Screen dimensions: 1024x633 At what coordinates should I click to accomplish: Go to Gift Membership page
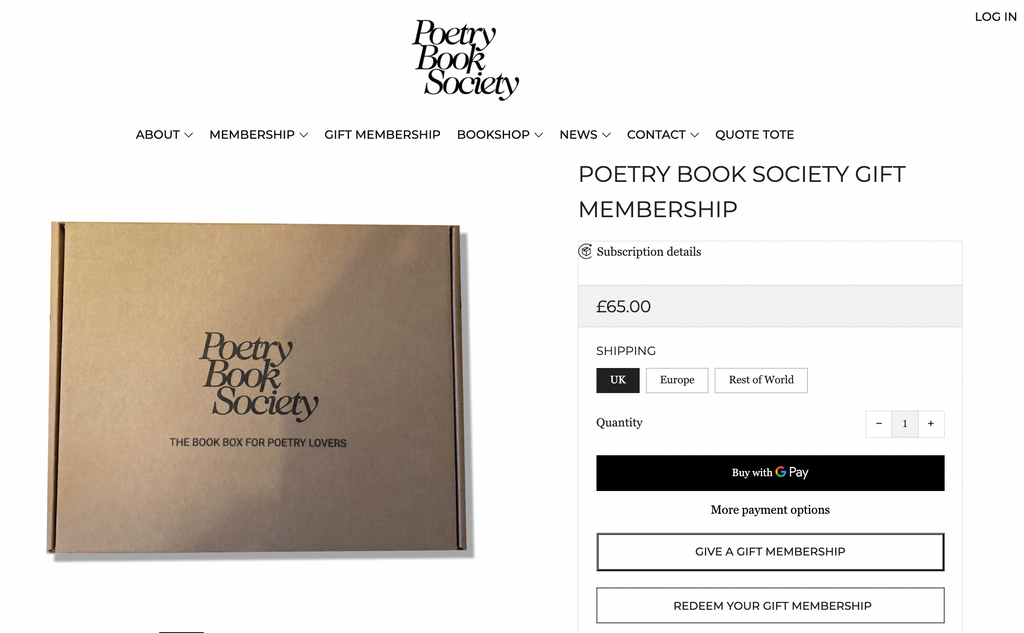click(382, 135)
